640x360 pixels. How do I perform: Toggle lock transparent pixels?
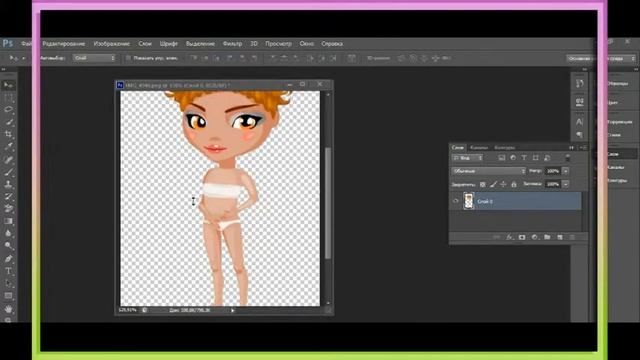(482, 184)
